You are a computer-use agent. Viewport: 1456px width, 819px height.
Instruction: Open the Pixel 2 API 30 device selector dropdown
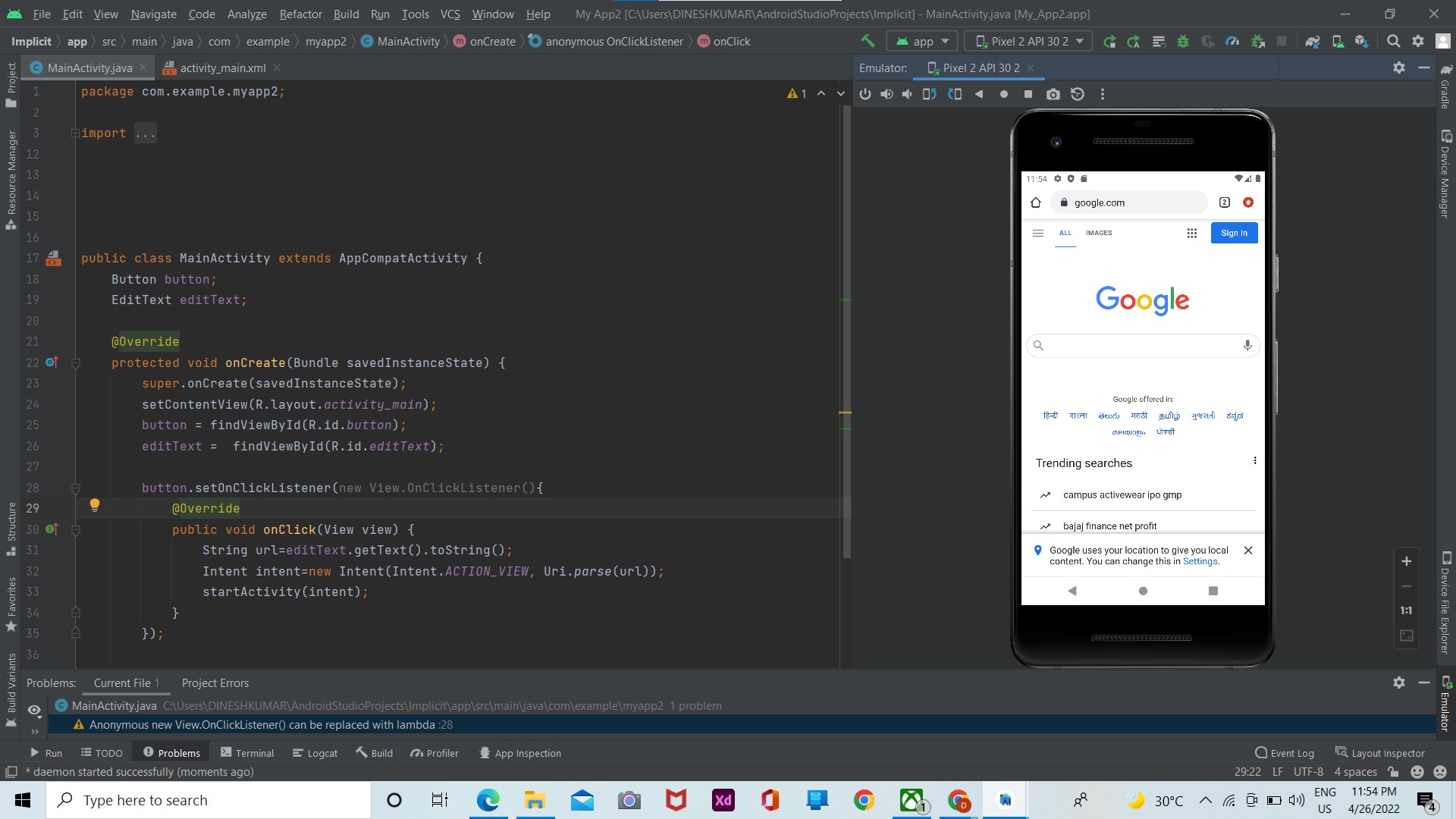coord(1028,41)
